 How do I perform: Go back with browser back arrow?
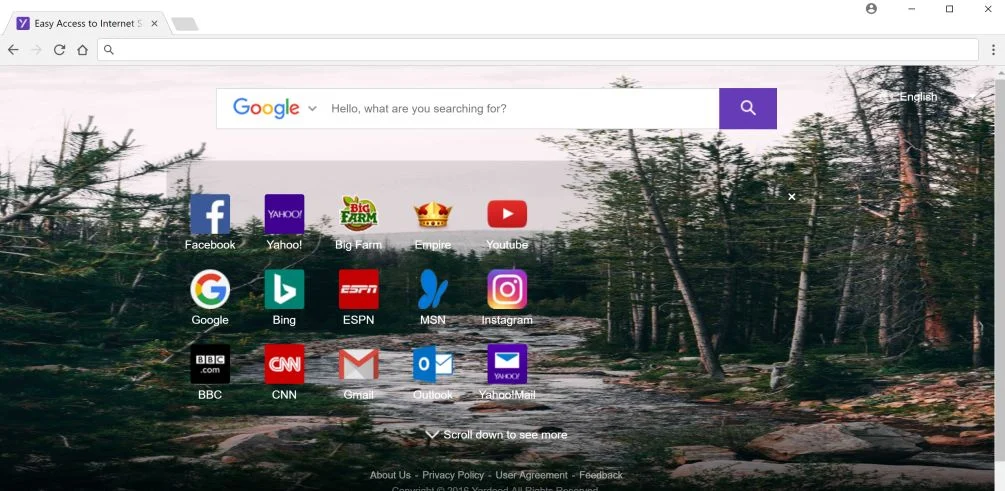[13, 50]
